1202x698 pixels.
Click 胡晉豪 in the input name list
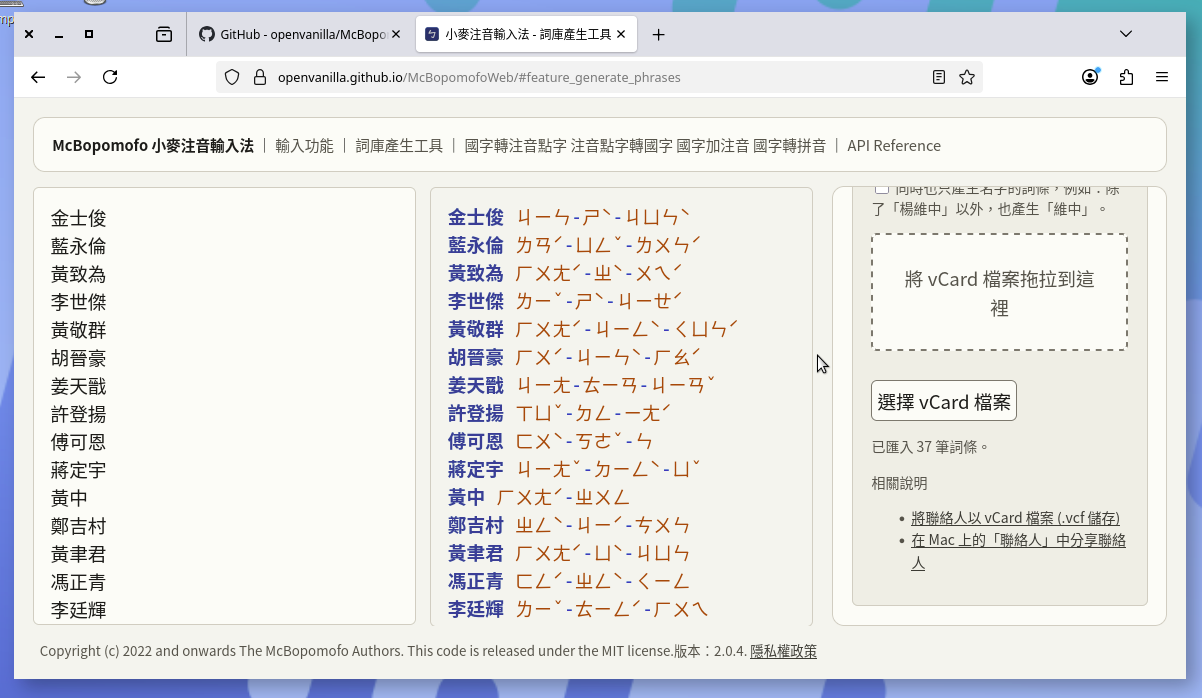[x=78, y=358]
